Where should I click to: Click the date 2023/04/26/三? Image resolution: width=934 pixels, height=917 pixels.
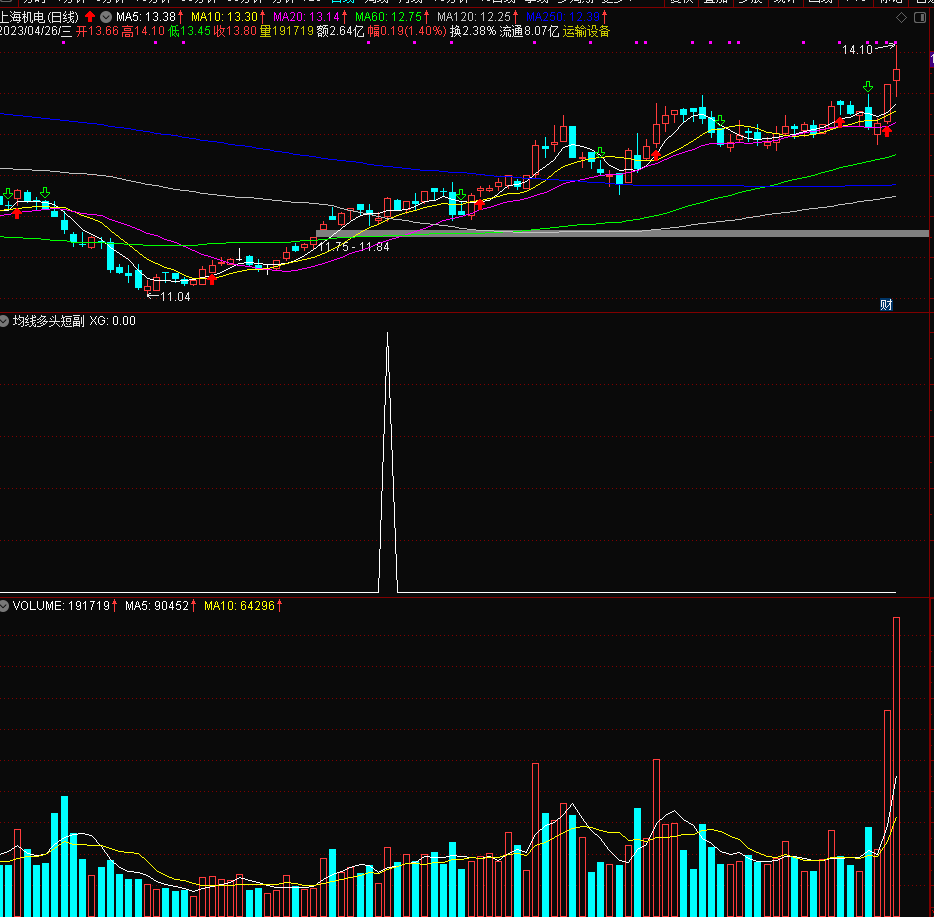coord(36,31)
